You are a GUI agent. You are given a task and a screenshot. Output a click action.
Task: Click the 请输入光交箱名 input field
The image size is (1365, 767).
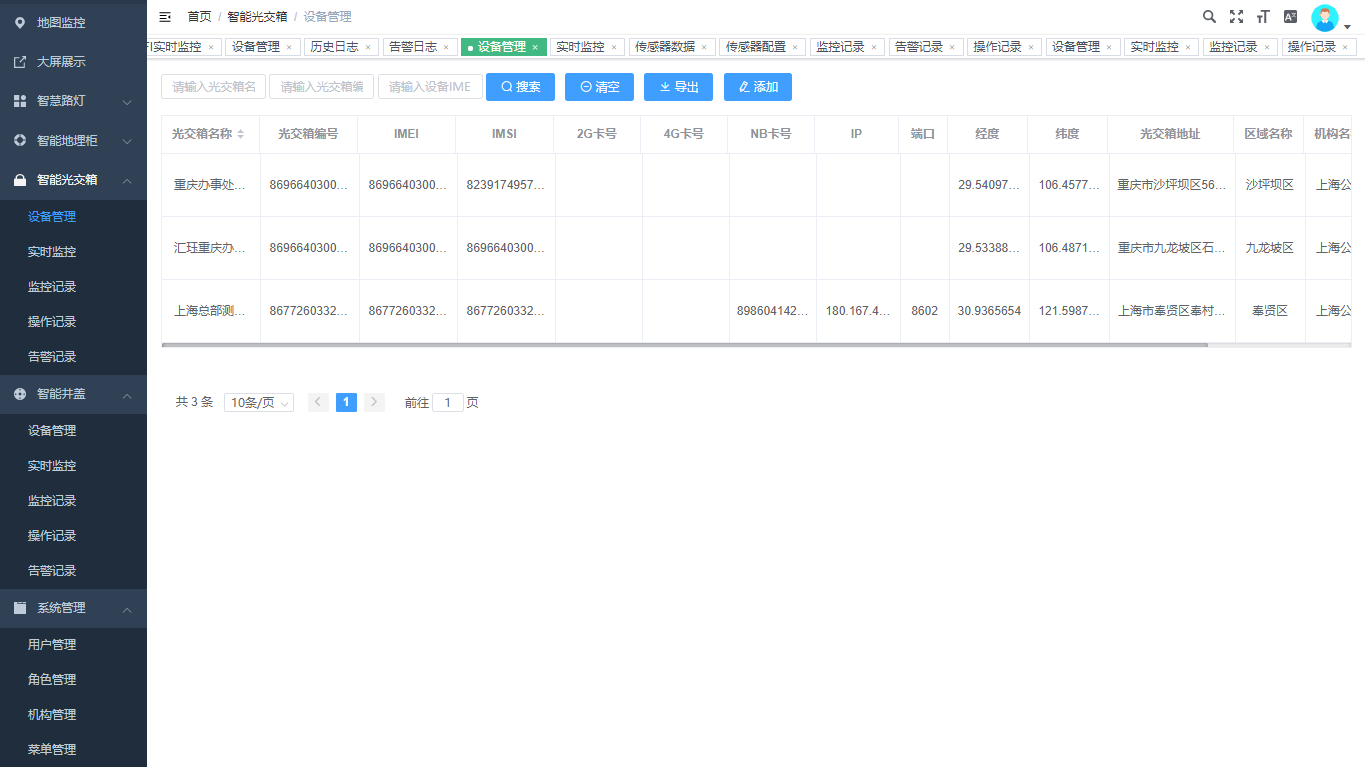click(x=213, y=87)
